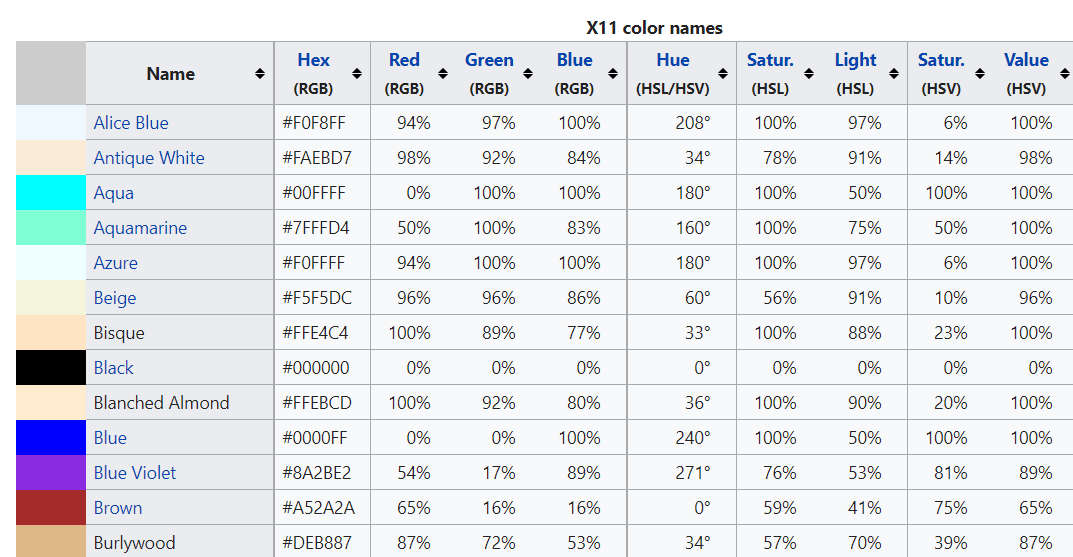Open the Light header link
This screenshot has width=1073, height=557.
(x=855, y=60)
